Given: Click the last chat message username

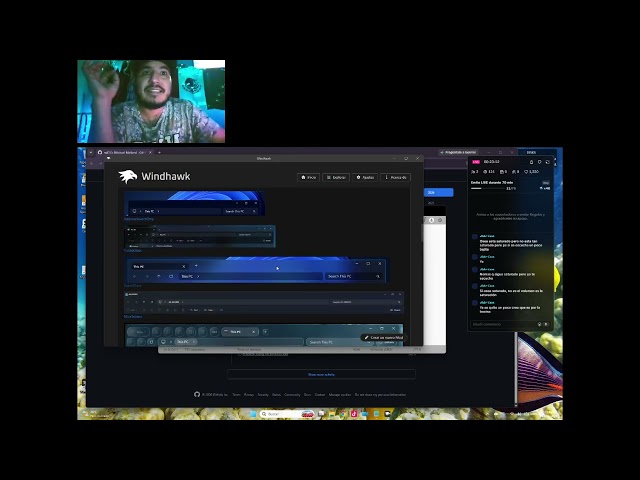Looking at the screenshot, I should tap(487, 302).
